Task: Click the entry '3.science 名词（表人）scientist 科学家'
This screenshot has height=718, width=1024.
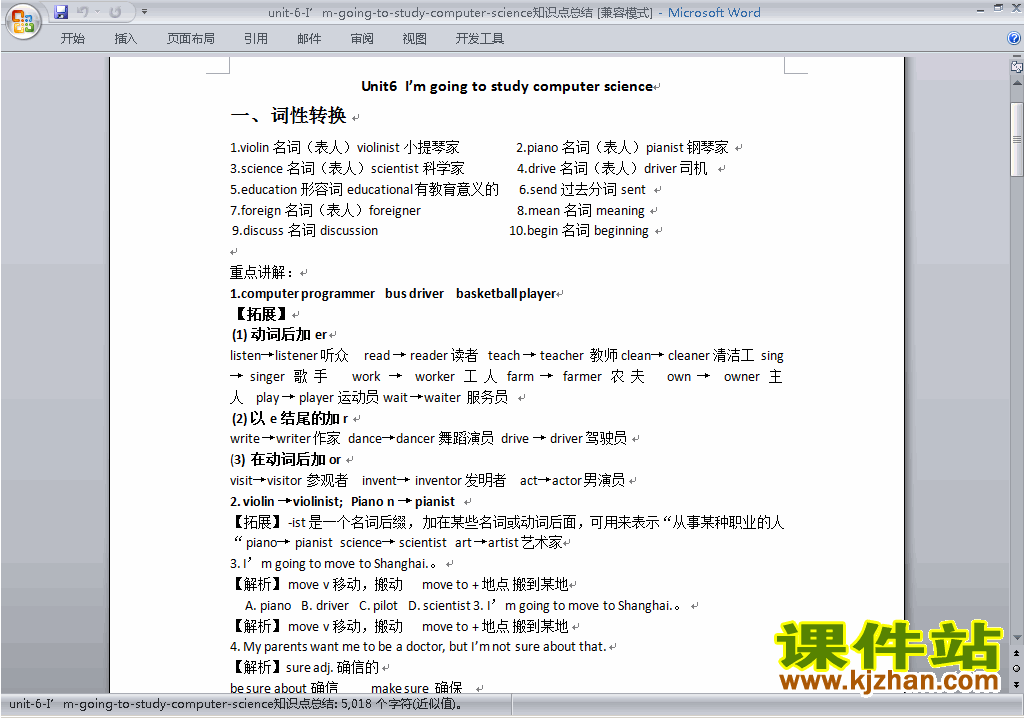Action: point(347,169)
